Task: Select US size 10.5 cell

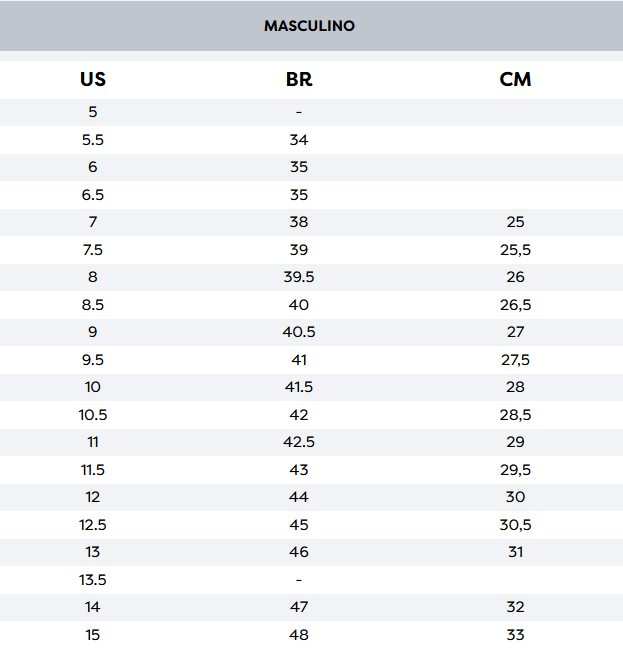Action: 93,415
